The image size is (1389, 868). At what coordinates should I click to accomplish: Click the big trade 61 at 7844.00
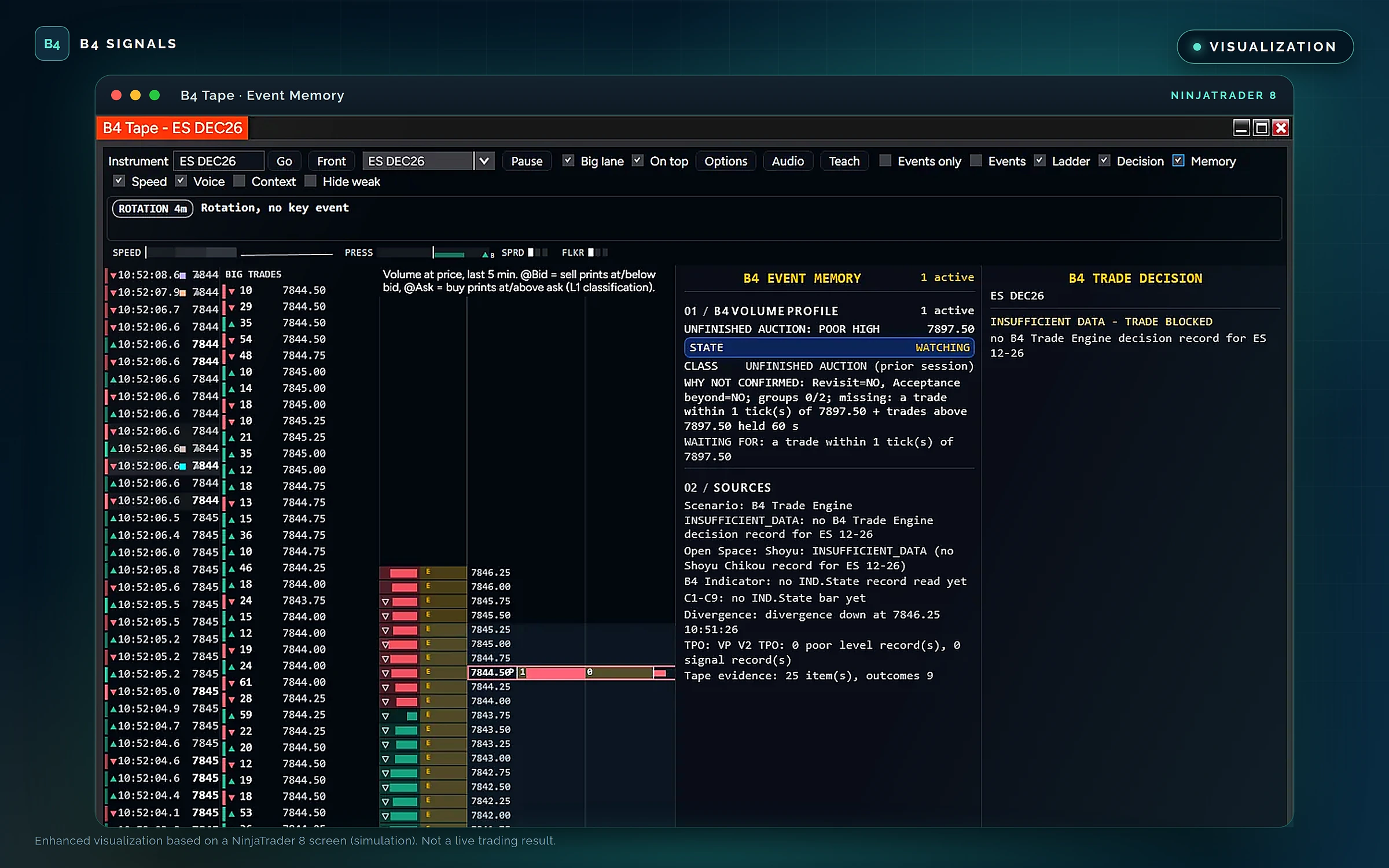276,682
